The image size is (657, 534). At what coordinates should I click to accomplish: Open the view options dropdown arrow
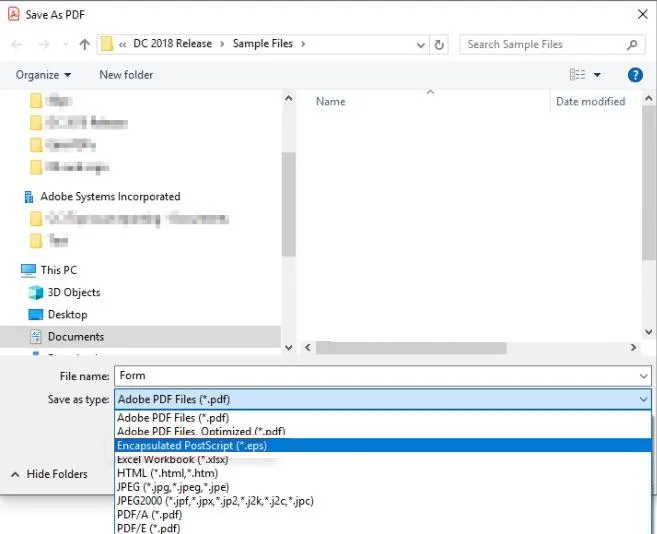[597, 75]
